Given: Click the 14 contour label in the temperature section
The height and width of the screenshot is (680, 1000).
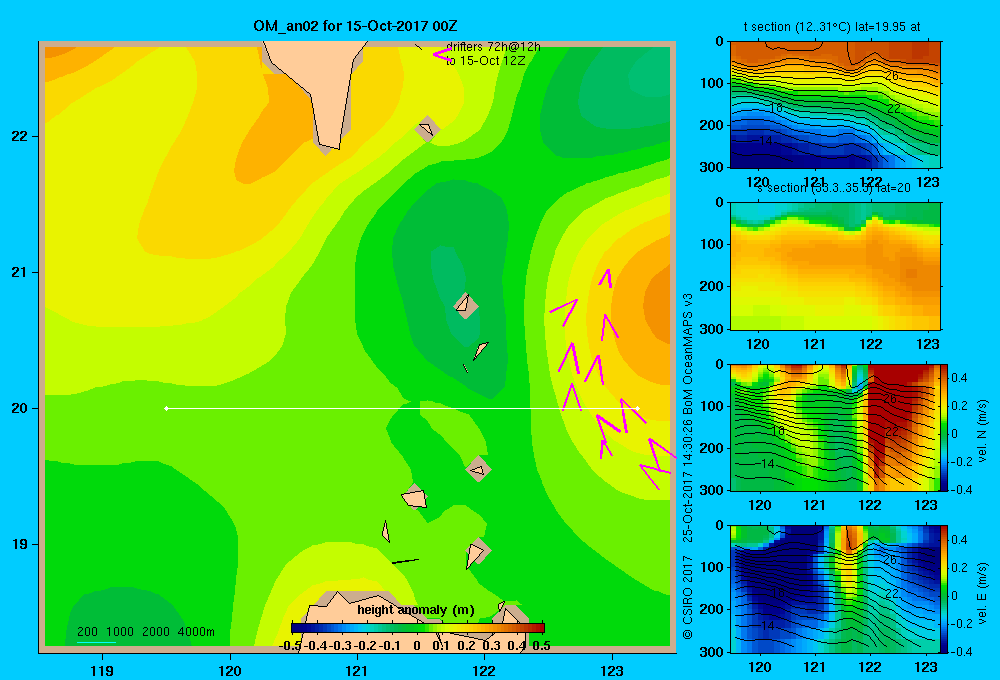Looking at the screenshot, I should (x=766, y=140).
